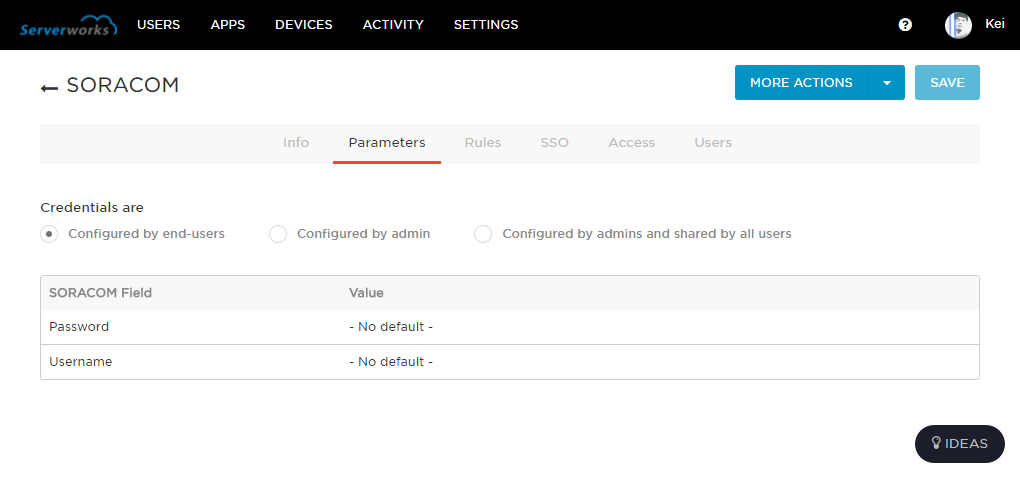Open the SETTINGS menu
The width and height of the screenshot is (1020, 478).
[486, 25]
